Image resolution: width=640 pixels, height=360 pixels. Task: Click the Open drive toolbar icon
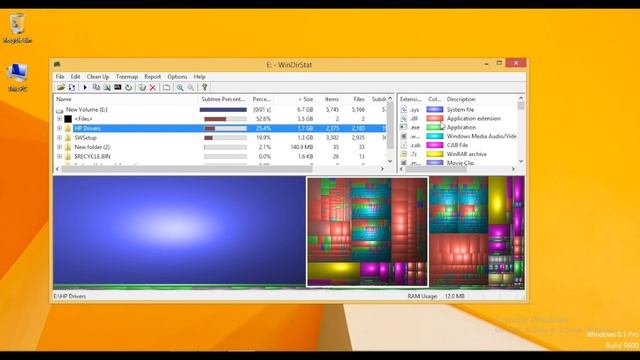tap(61, 87)
